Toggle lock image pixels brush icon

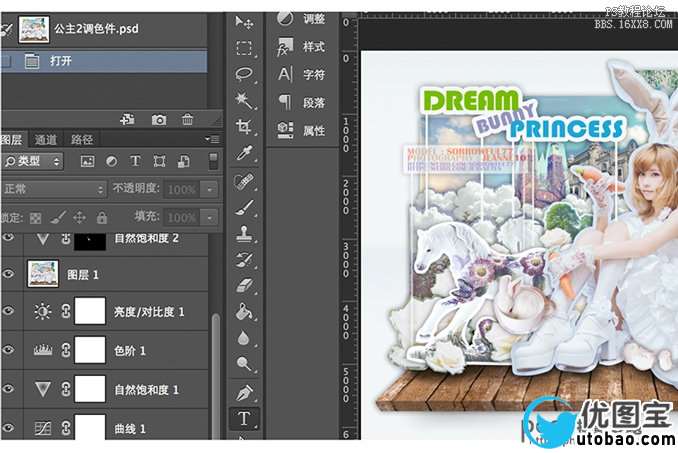pos(58,217)
